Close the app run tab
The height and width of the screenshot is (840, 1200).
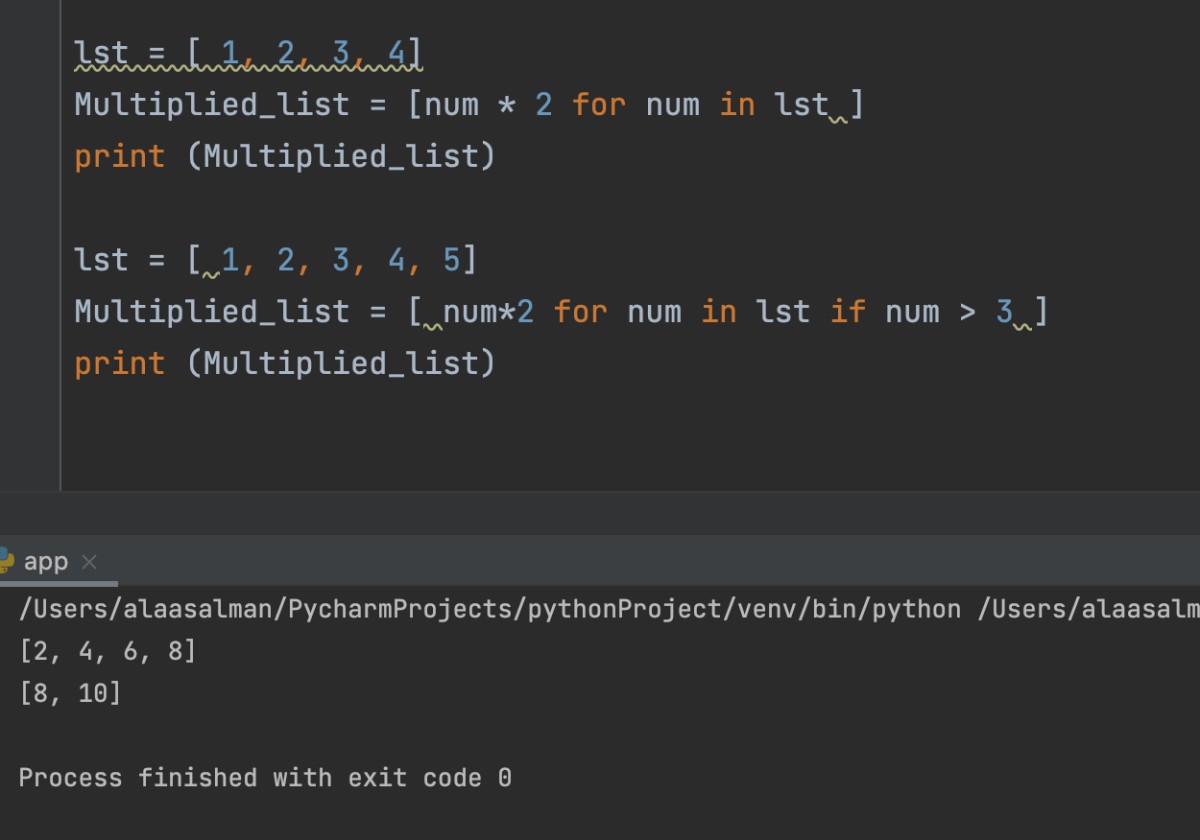coord(89,562)
